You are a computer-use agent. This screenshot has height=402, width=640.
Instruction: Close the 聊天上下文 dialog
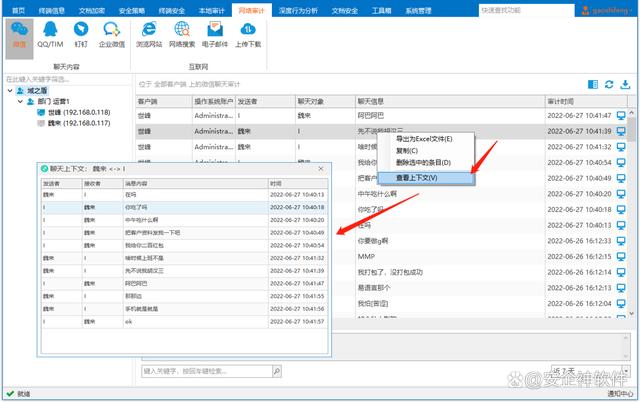click(x=321, y=169)
